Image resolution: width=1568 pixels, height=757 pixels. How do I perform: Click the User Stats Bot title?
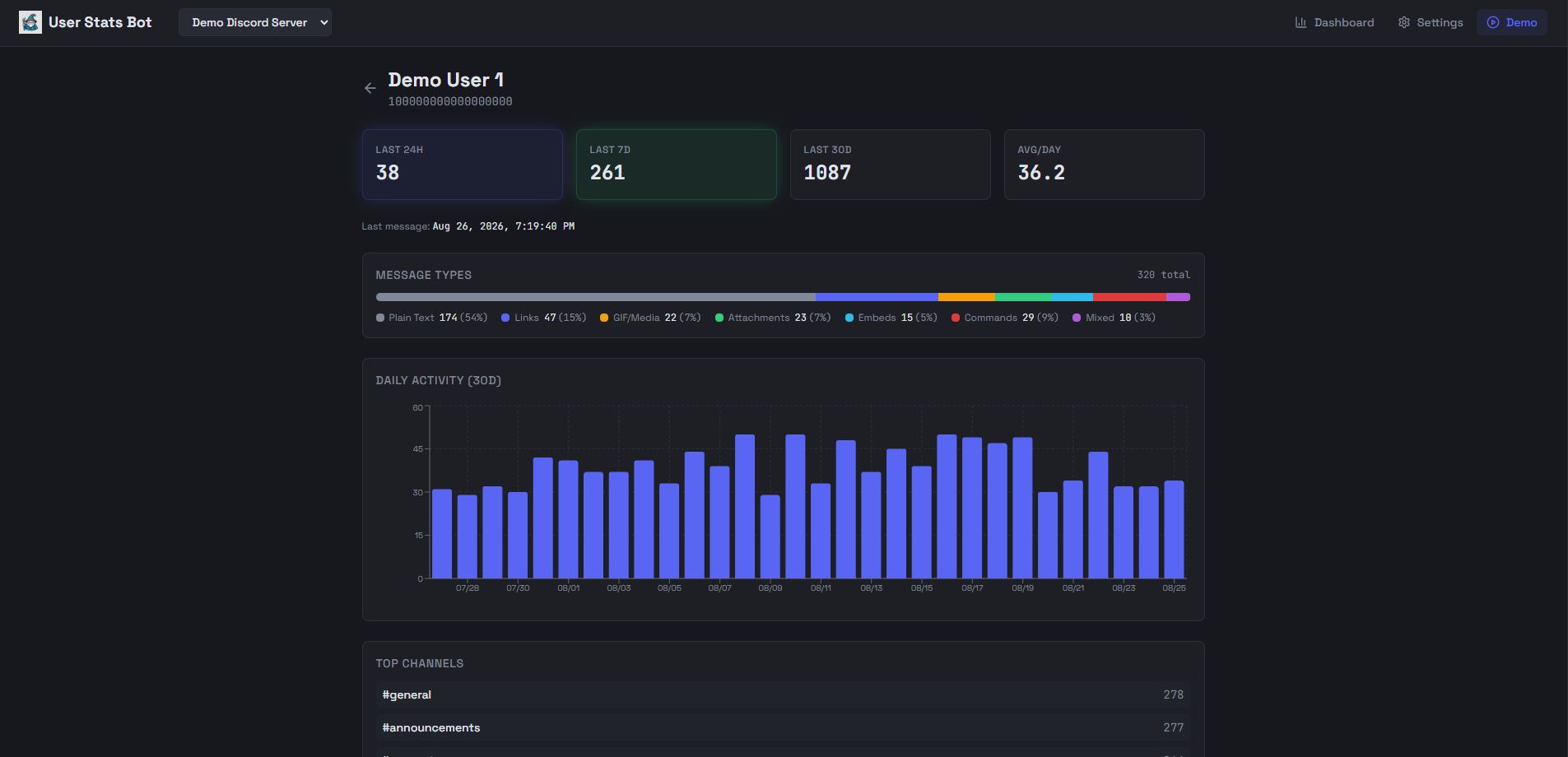(100, 22)
